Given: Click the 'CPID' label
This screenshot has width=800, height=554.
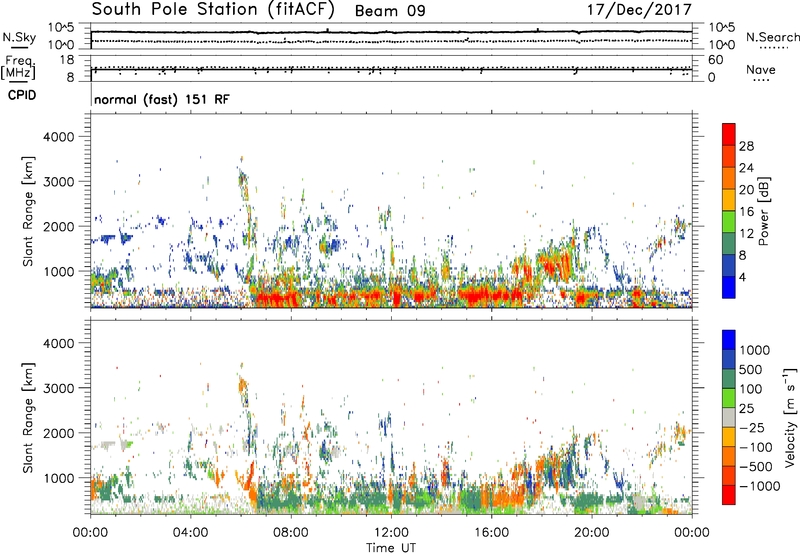Looking at the screenshot, I should click(x=22, y=95).
